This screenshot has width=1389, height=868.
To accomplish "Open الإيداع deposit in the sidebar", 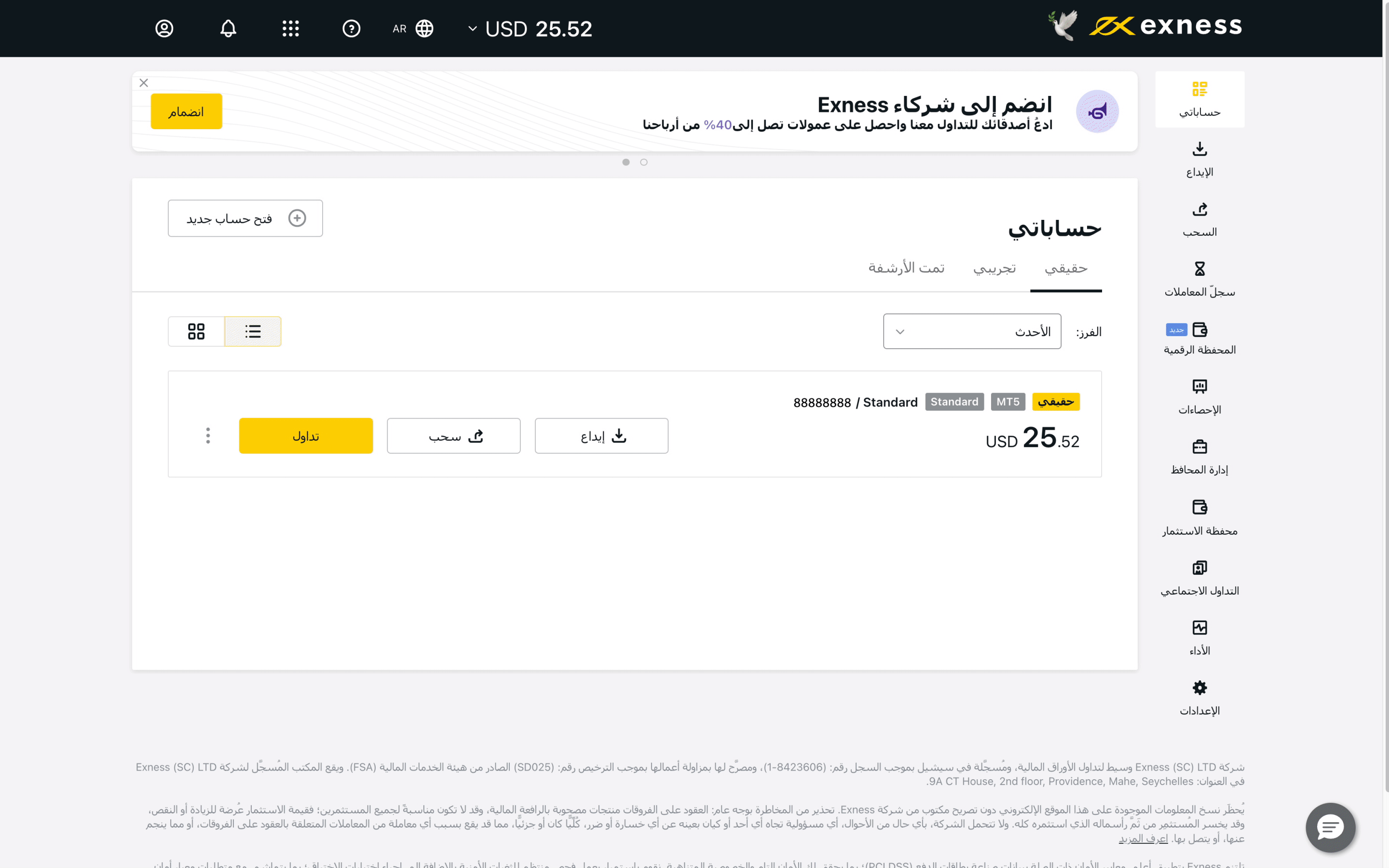I will (1199, 160).
